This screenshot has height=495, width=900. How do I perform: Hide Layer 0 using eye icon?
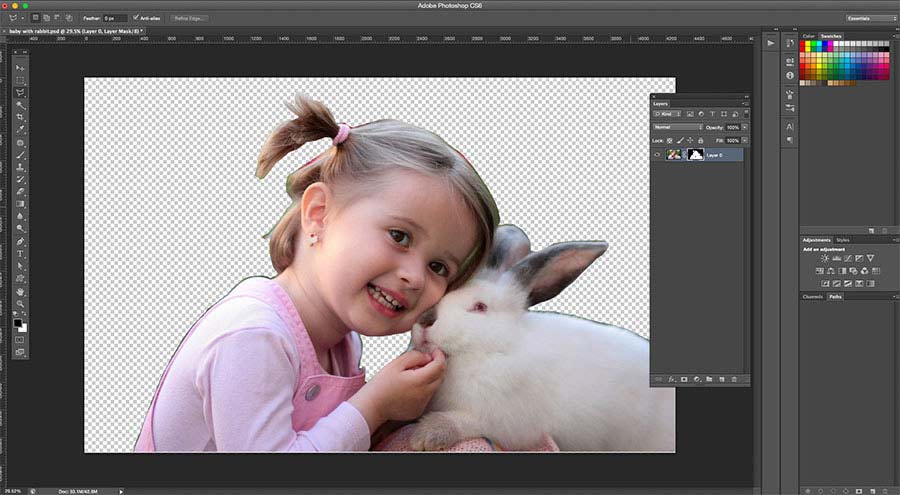pyautogui.click(x=657, y=155)
